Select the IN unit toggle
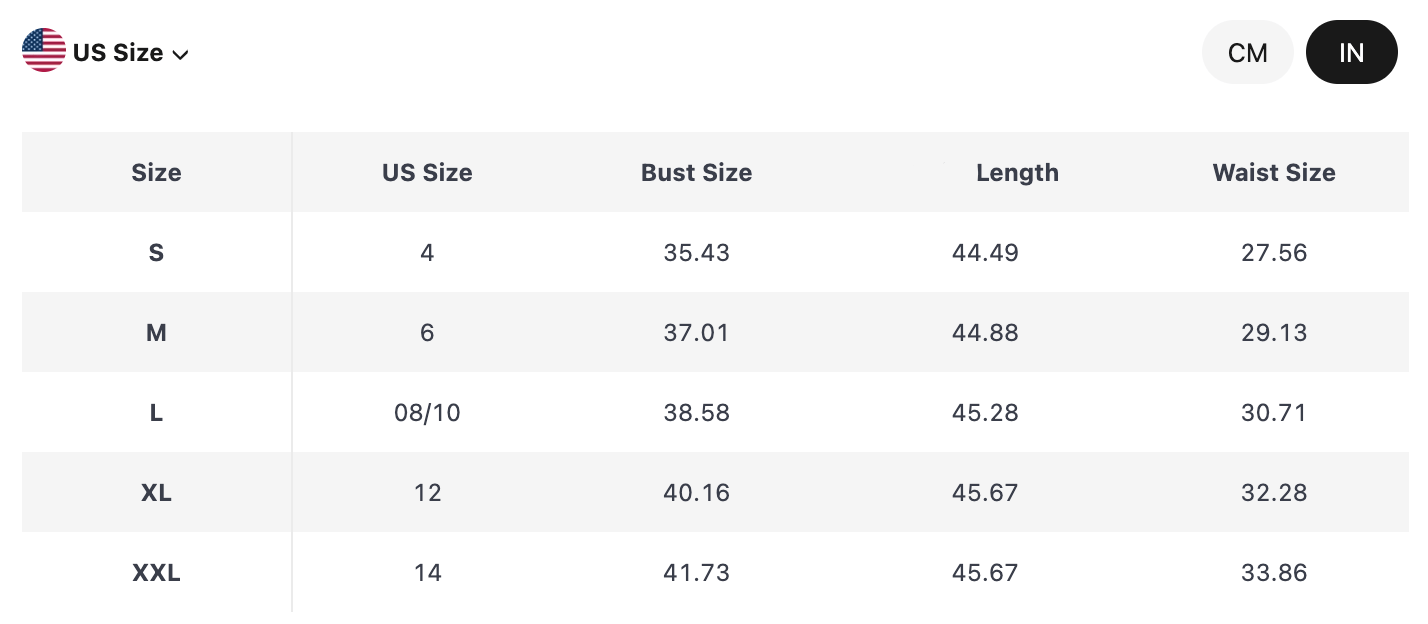 pos(1351,52)
